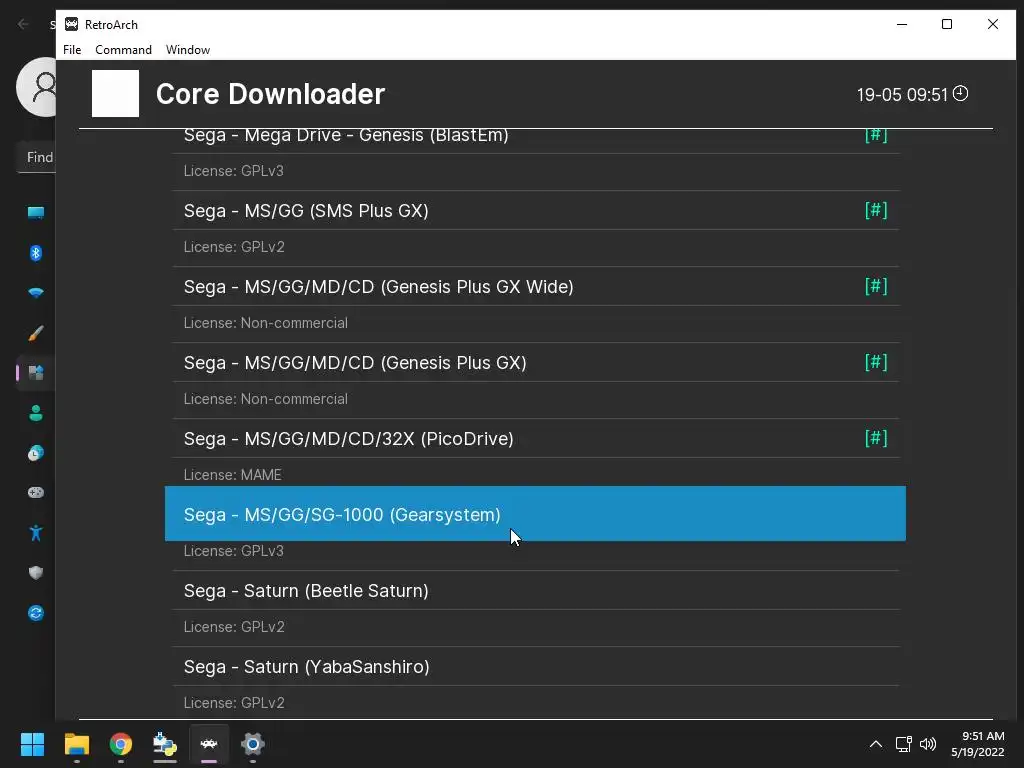Select Sega - MS/GG/MD/CD/32X (PicoDrive) core
Image resolution: width=1024 pixels, height=768 pixels.
(x=536, y=438)
